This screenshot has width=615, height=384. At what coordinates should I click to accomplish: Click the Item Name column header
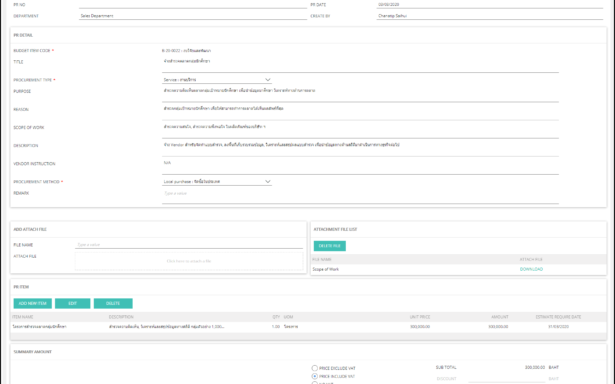tap(23, 317)
